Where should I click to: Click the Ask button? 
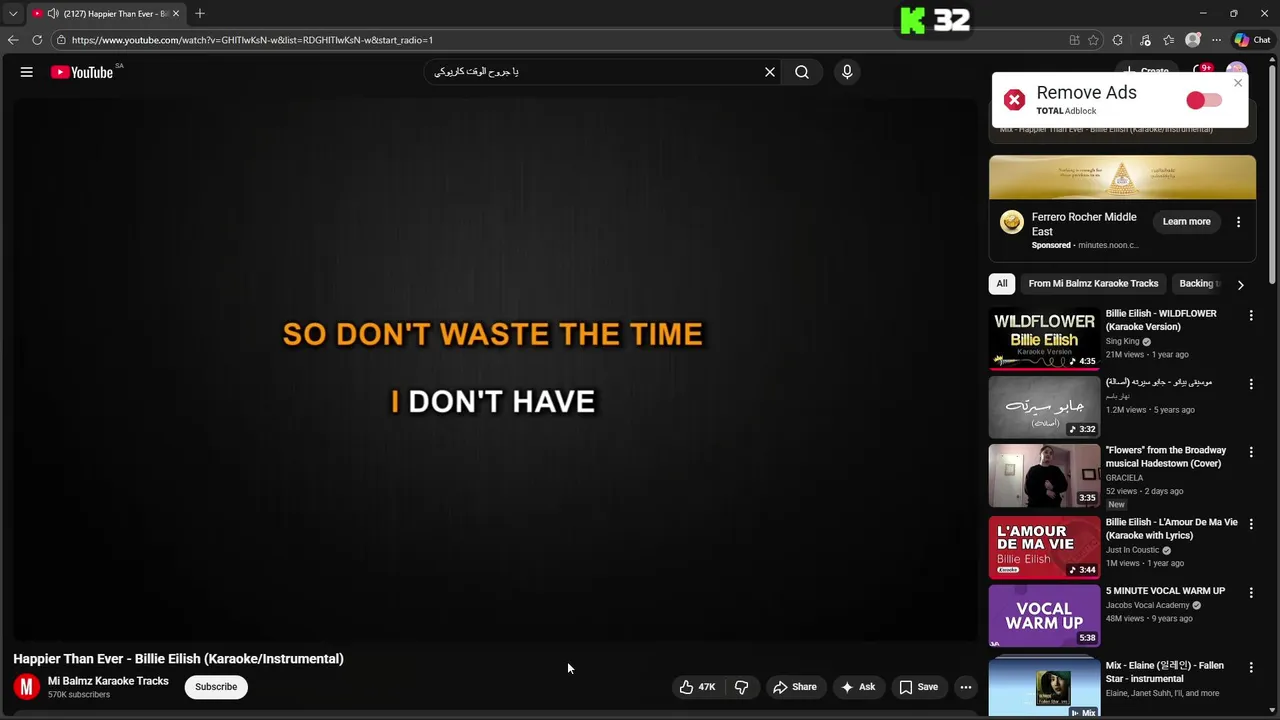click(x=858, y=687)
